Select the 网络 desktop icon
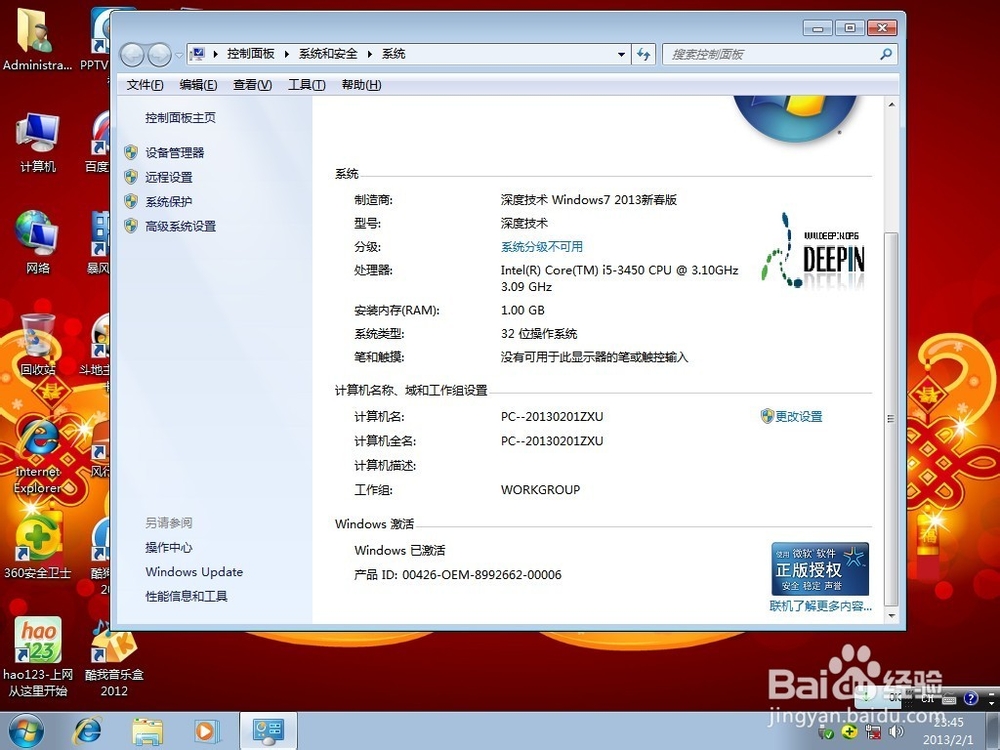Viewport: 1000px width, 750px height. pyautogui.click(x=38, y=243)
